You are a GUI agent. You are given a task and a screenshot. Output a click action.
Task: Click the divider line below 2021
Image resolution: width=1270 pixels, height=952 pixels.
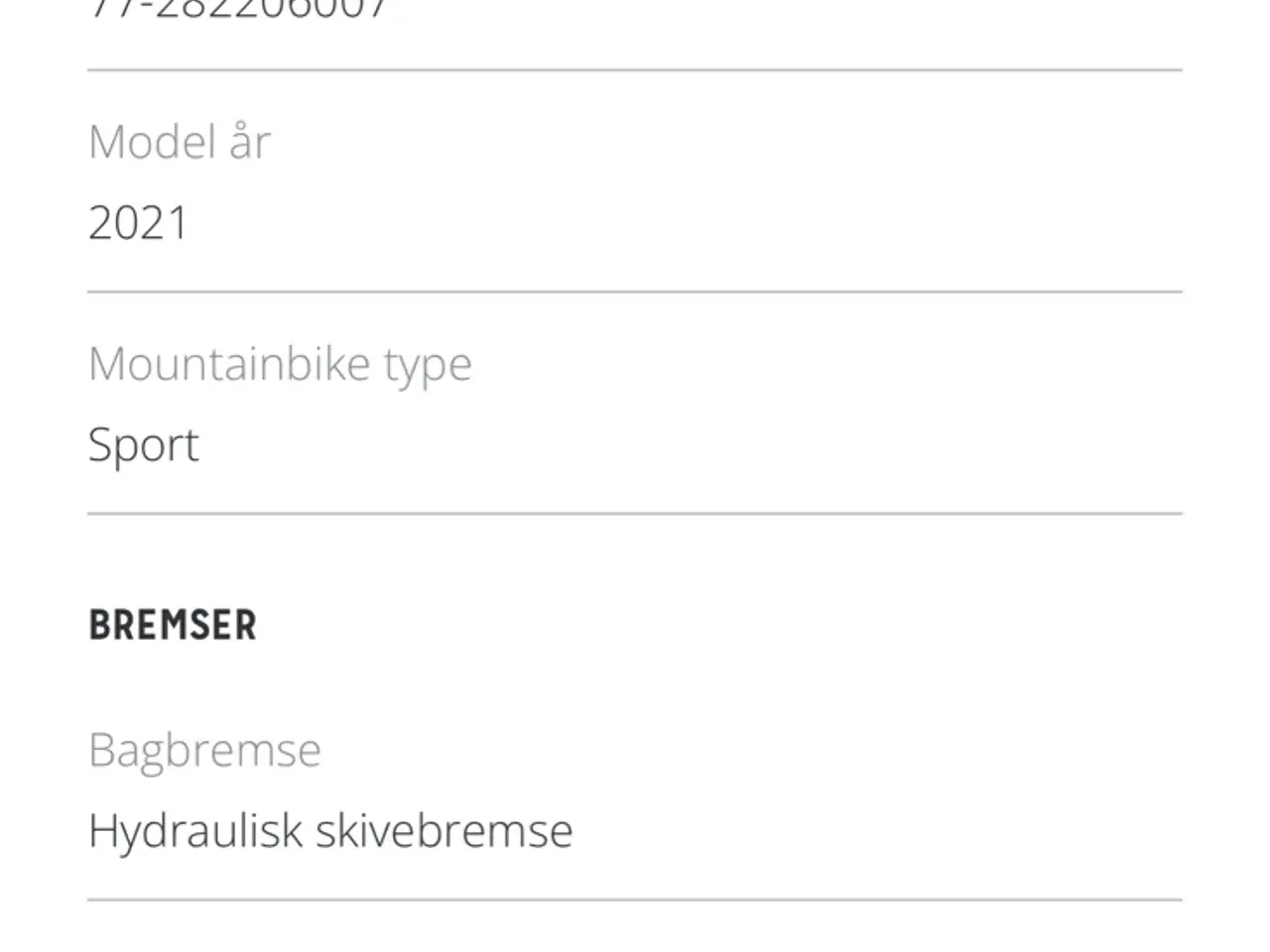click(x=635, y=292)
